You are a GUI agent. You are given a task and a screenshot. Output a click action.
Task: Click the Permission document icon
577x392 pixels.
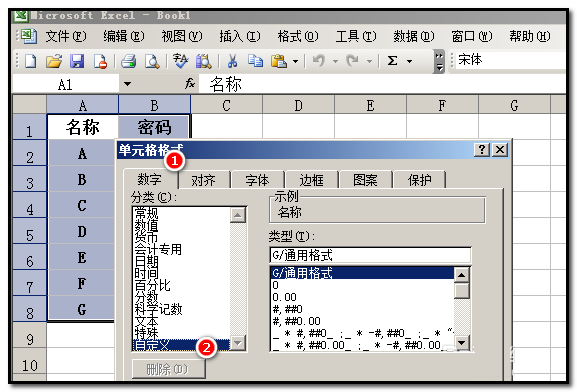pos(100,61)
